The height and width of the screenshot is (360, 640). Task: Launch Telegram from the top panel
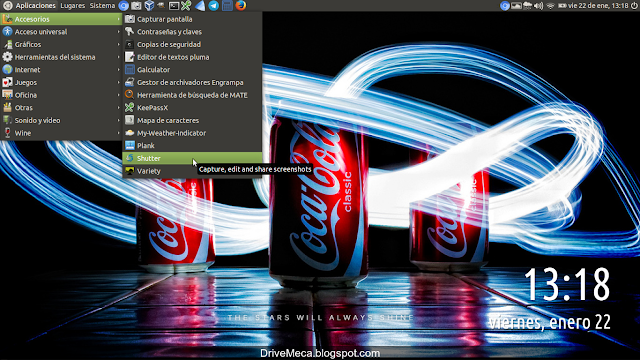click(213, 6)
